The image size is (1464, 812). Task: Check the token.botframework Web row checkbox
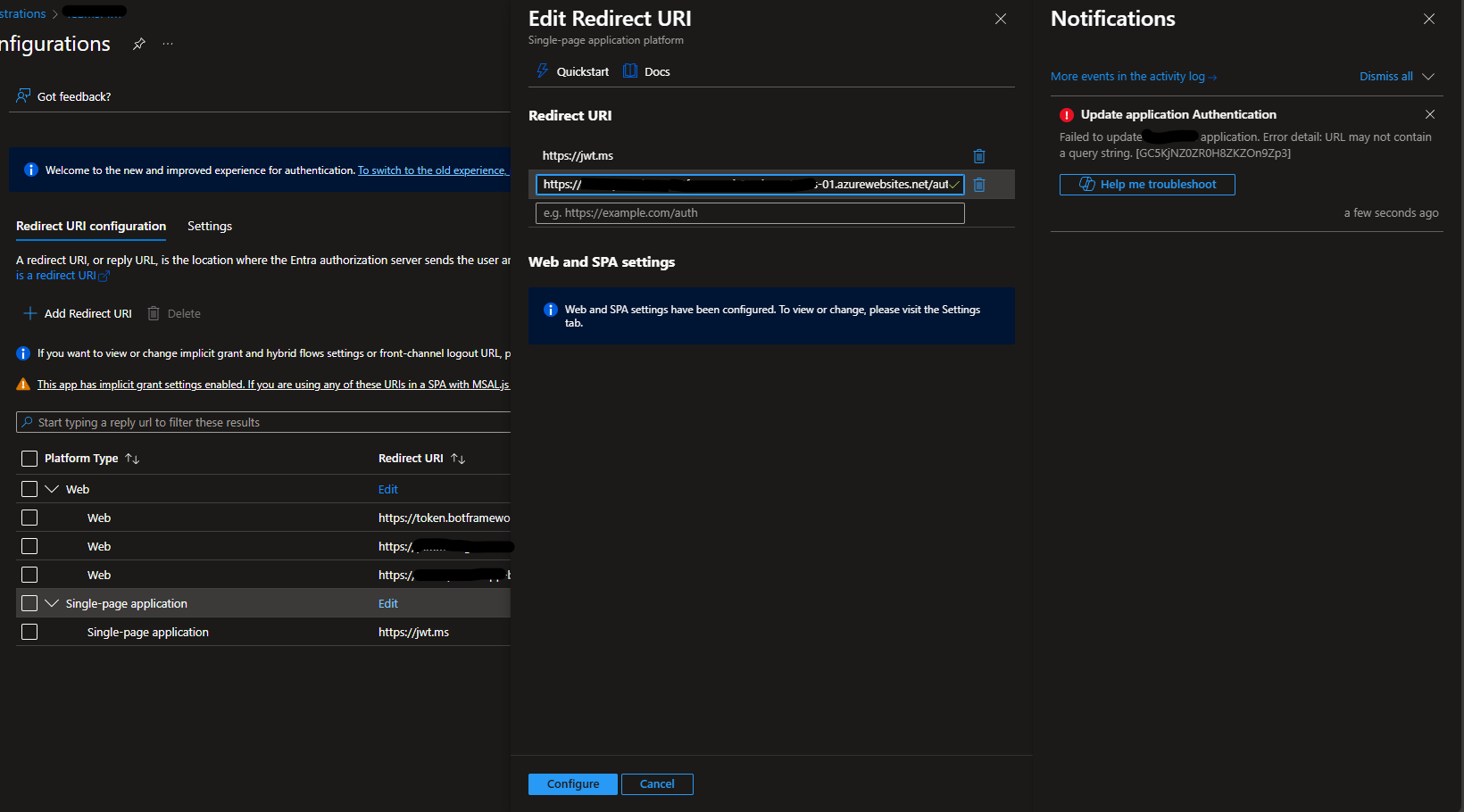coord(29,518)
